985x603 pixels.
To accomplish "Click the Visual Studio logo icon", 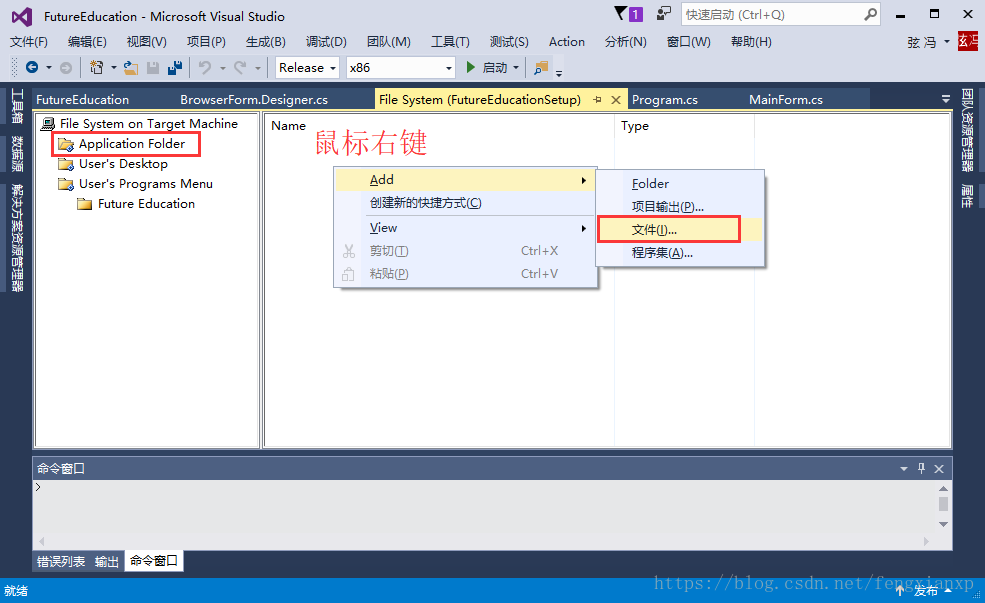I will 22,16.
